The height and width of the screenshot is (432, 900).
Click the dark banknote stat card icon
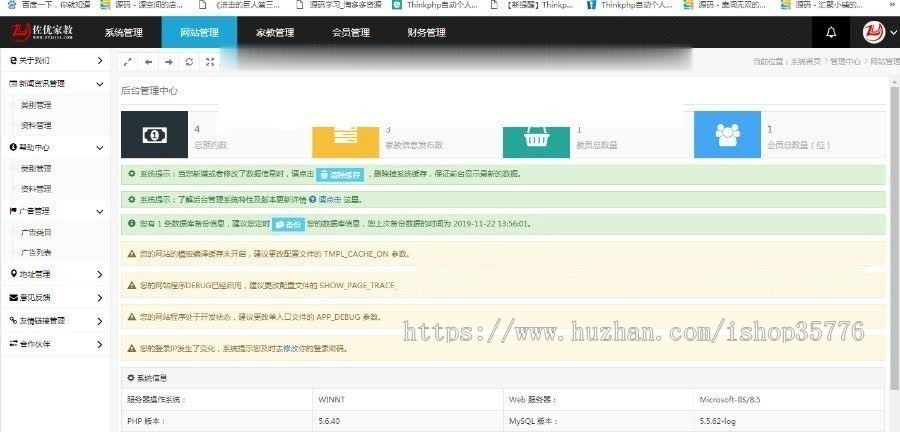click(154, 134)
